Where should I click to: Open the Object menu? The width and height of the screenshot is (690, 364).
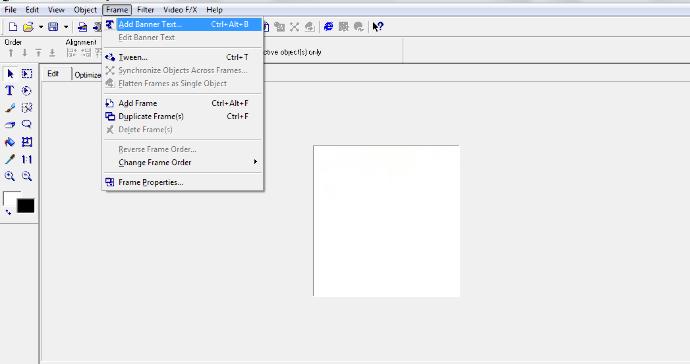click(85, 10)
